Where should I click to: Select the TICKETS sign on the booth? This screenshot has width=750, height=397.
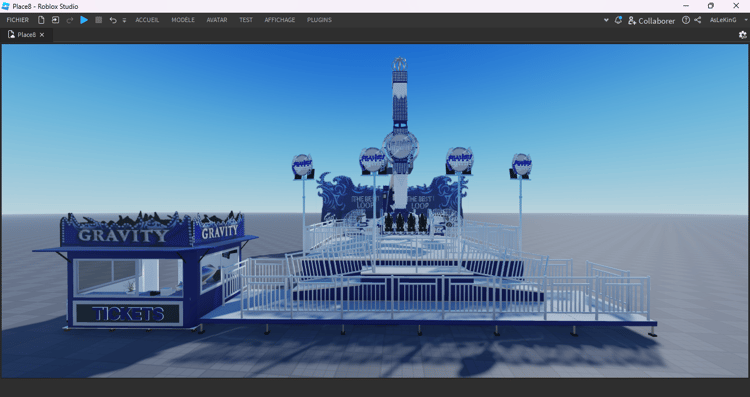128,314
